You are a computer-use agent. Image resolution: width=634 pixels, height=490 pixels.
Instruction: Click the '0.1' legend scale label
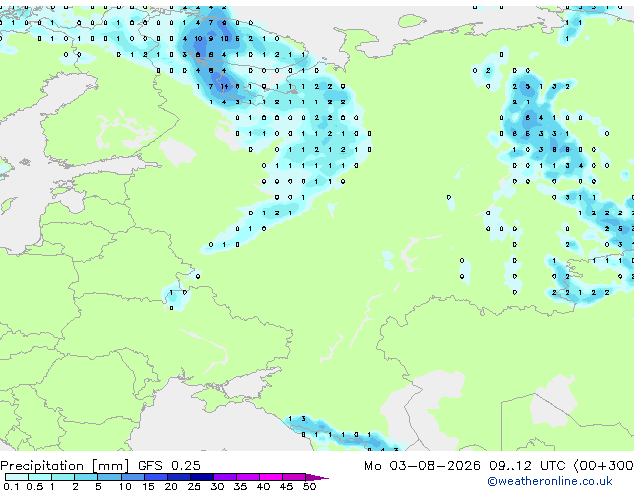(11, 486)
